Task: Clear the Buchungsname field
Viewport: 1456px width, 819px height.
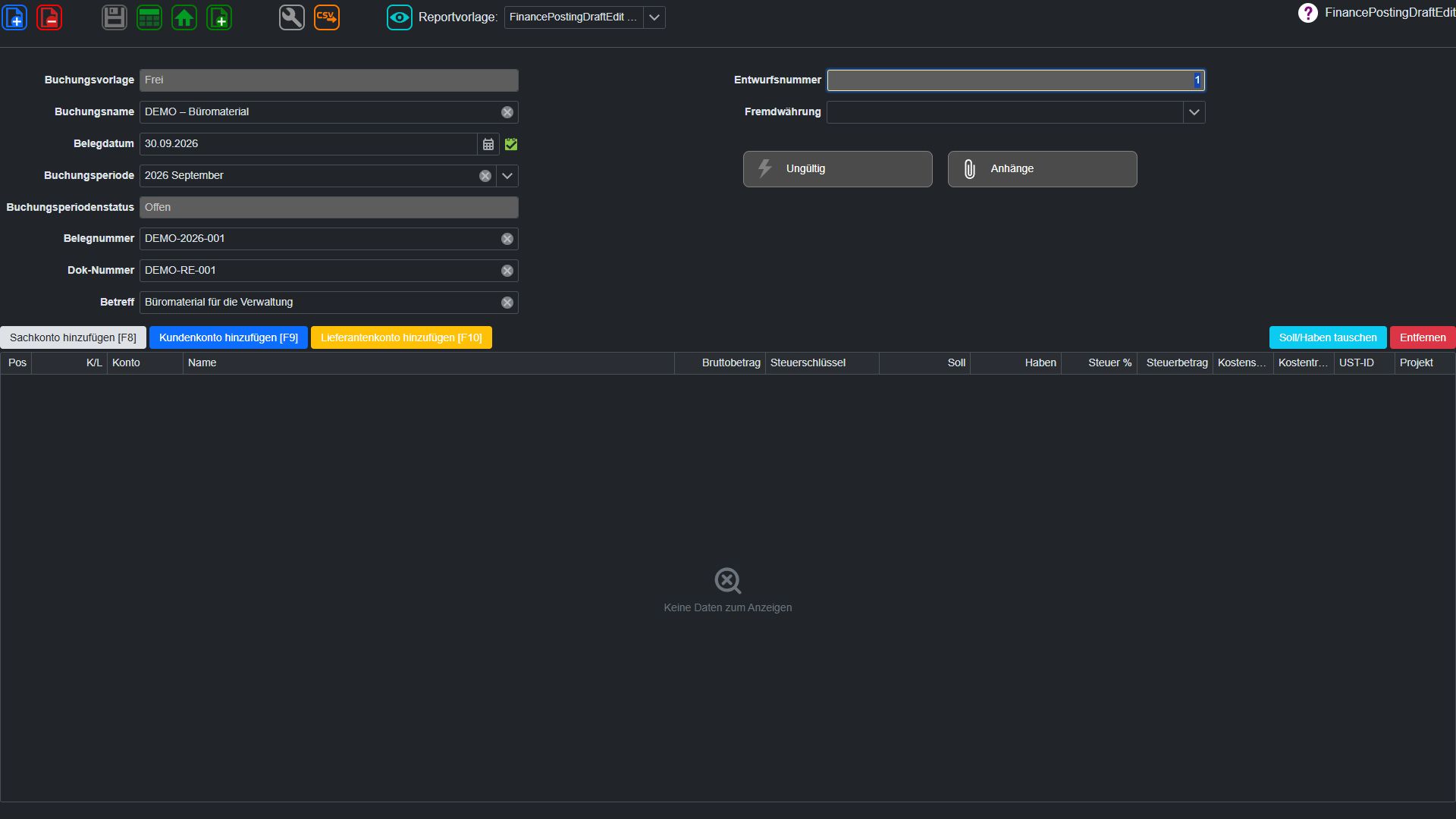Action: 507,112
